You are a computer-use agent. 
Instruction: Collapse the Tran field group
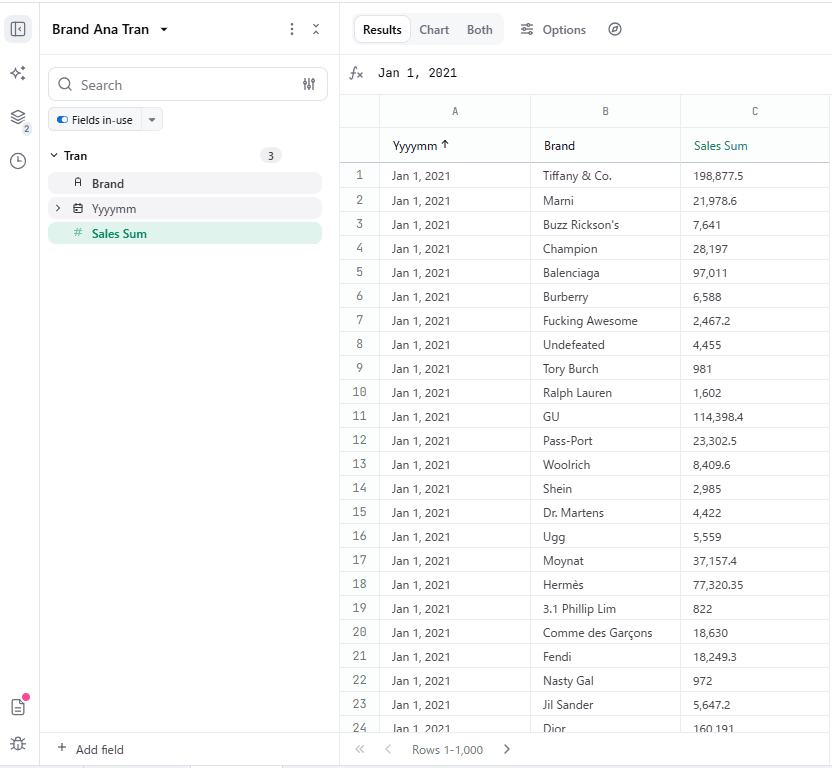point(54,156)
